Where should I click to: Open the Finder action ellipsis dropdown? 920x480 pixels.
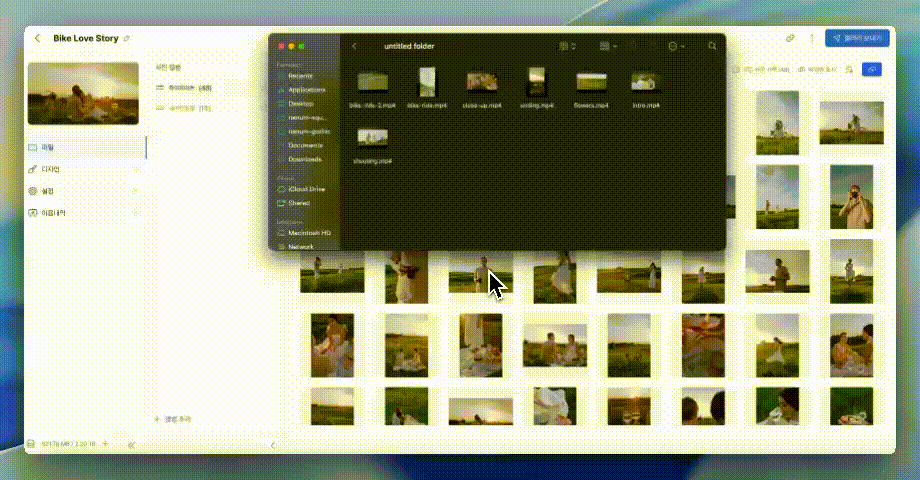(x=675, y=46)
